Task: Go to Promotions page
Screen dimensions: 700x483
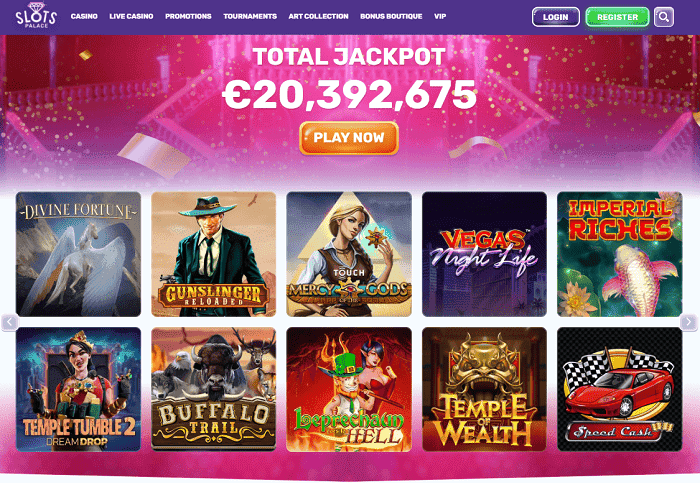Action: pyautogui.click(x=188, y=17)
